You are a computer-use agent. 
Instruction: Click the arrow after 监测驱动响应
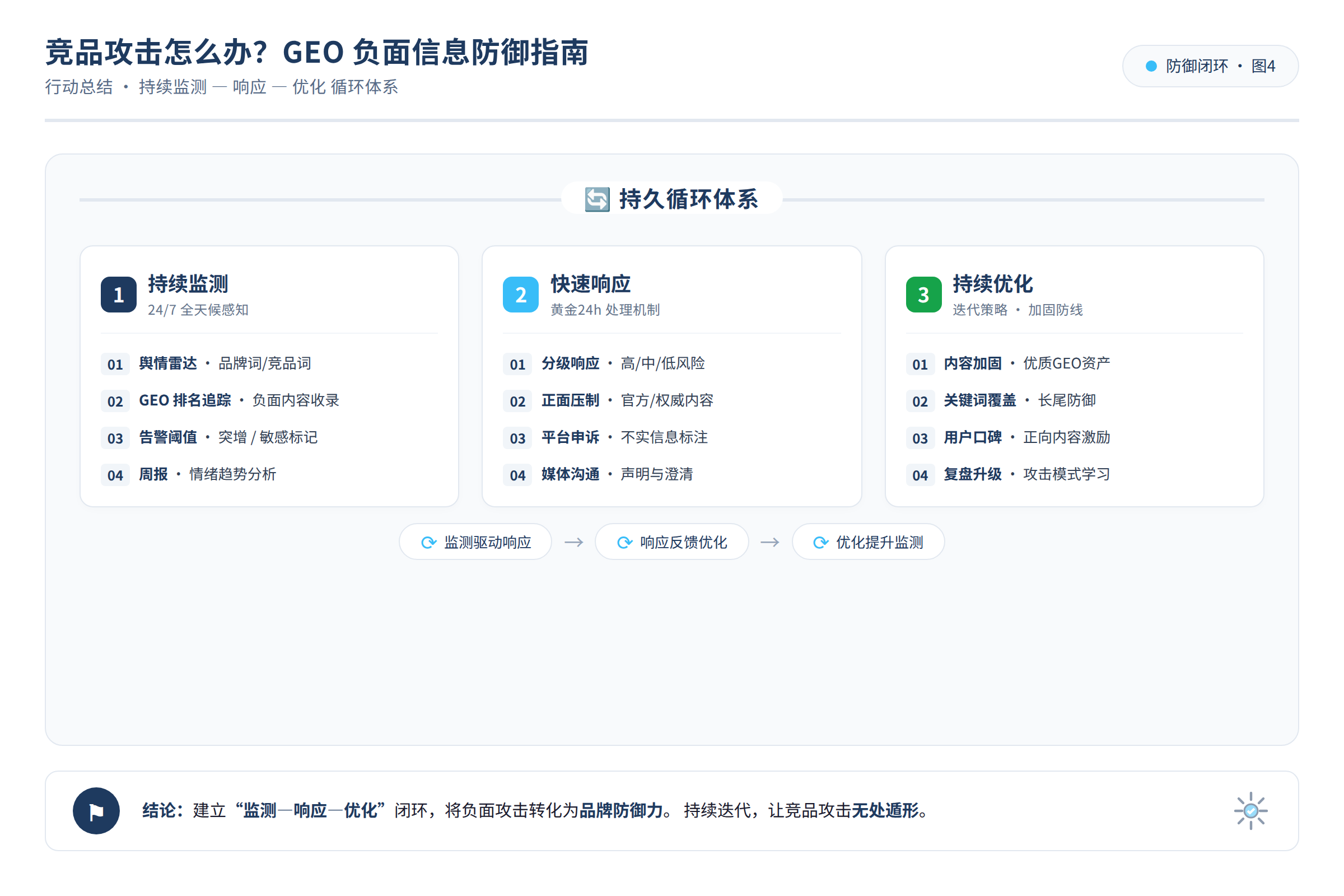tap(573, 542)
